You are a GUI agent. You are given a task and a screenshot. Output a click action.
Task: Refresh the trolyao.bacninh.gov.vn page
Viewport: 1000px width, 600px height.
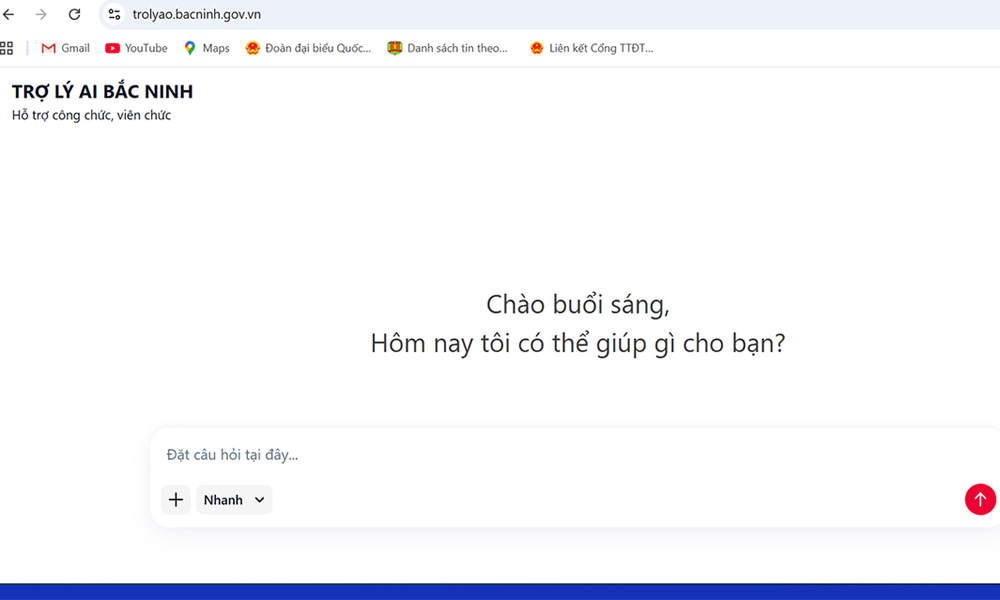click(x=73, y=14)
